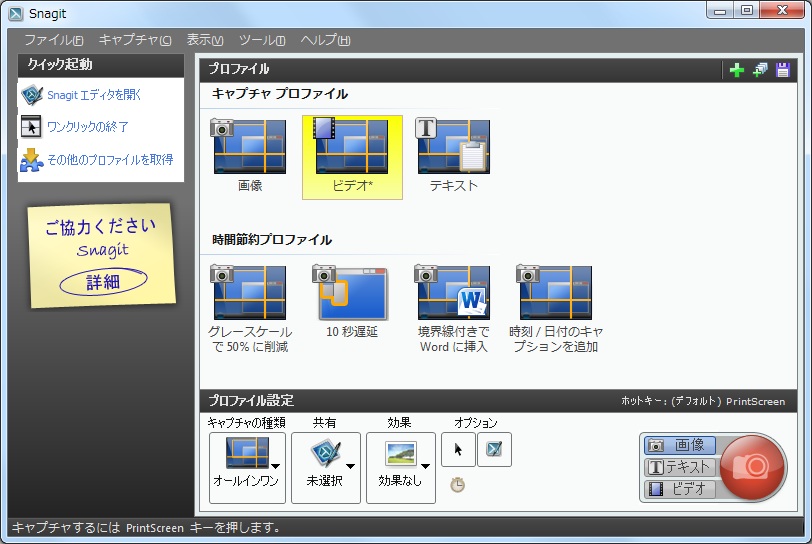Click 詳細 on the yellow sticky note

(103, 282)
